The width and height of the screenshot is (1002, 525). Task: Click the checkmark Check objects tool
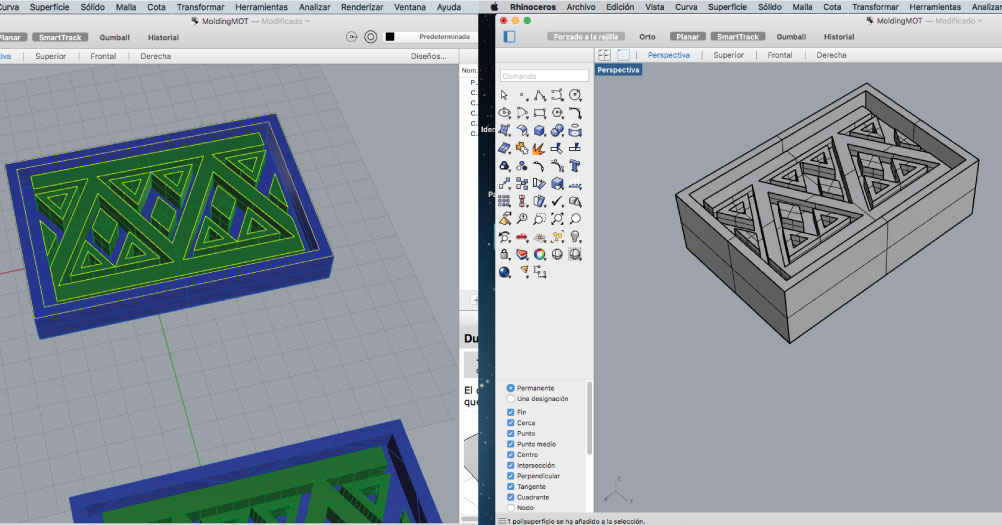point(557,201)
